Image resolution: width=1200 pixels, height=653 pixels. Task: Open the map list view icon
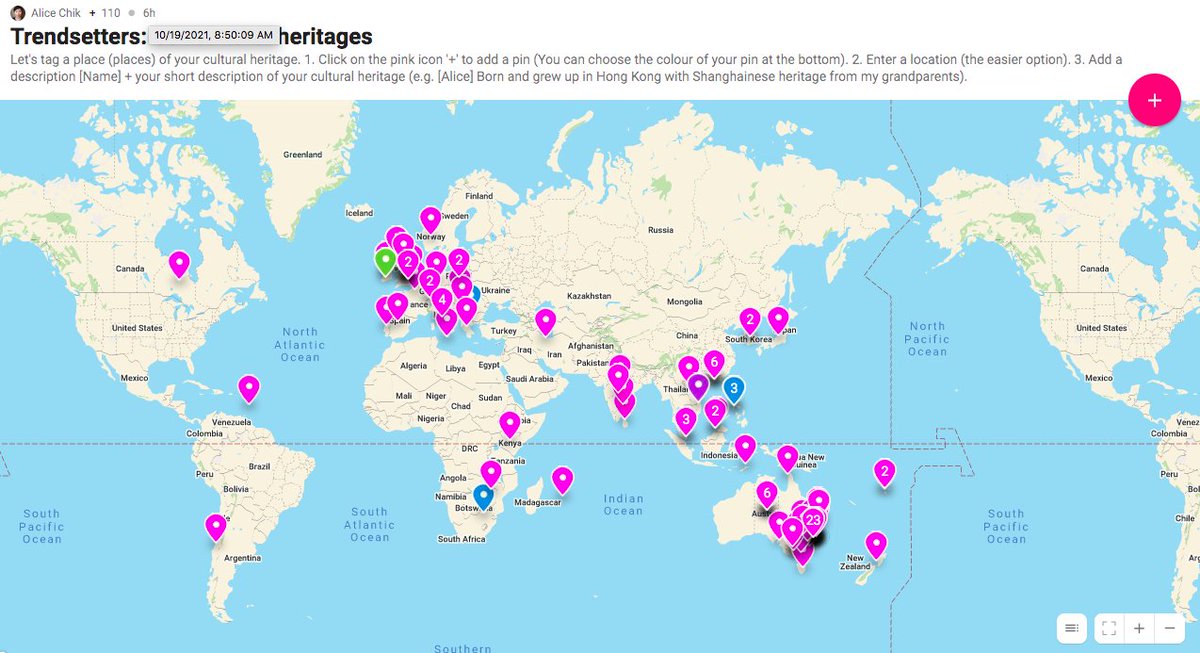[x=1071, y=628]
